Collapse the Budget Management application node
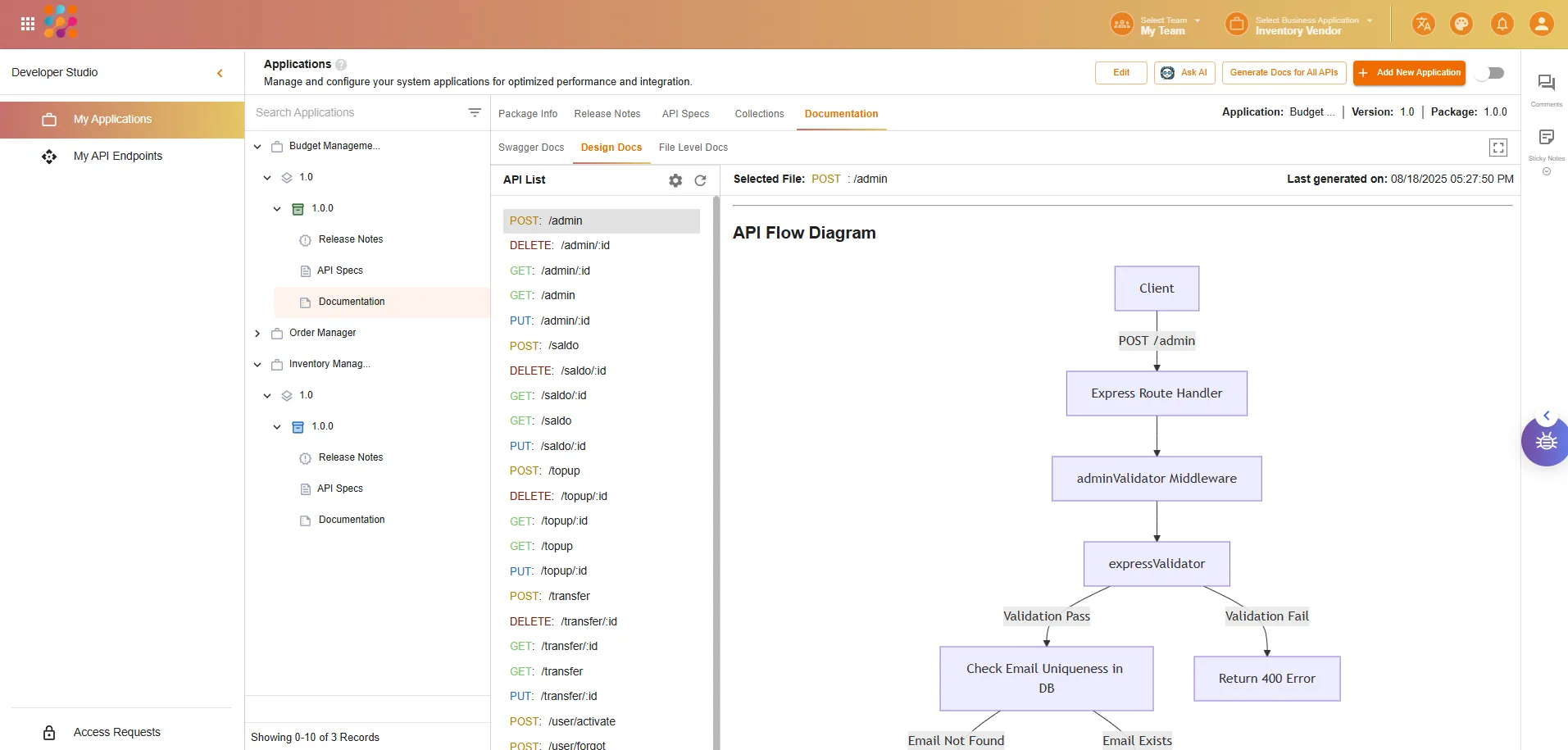The width and height of the screenshot is (1568, 750). 257,147
